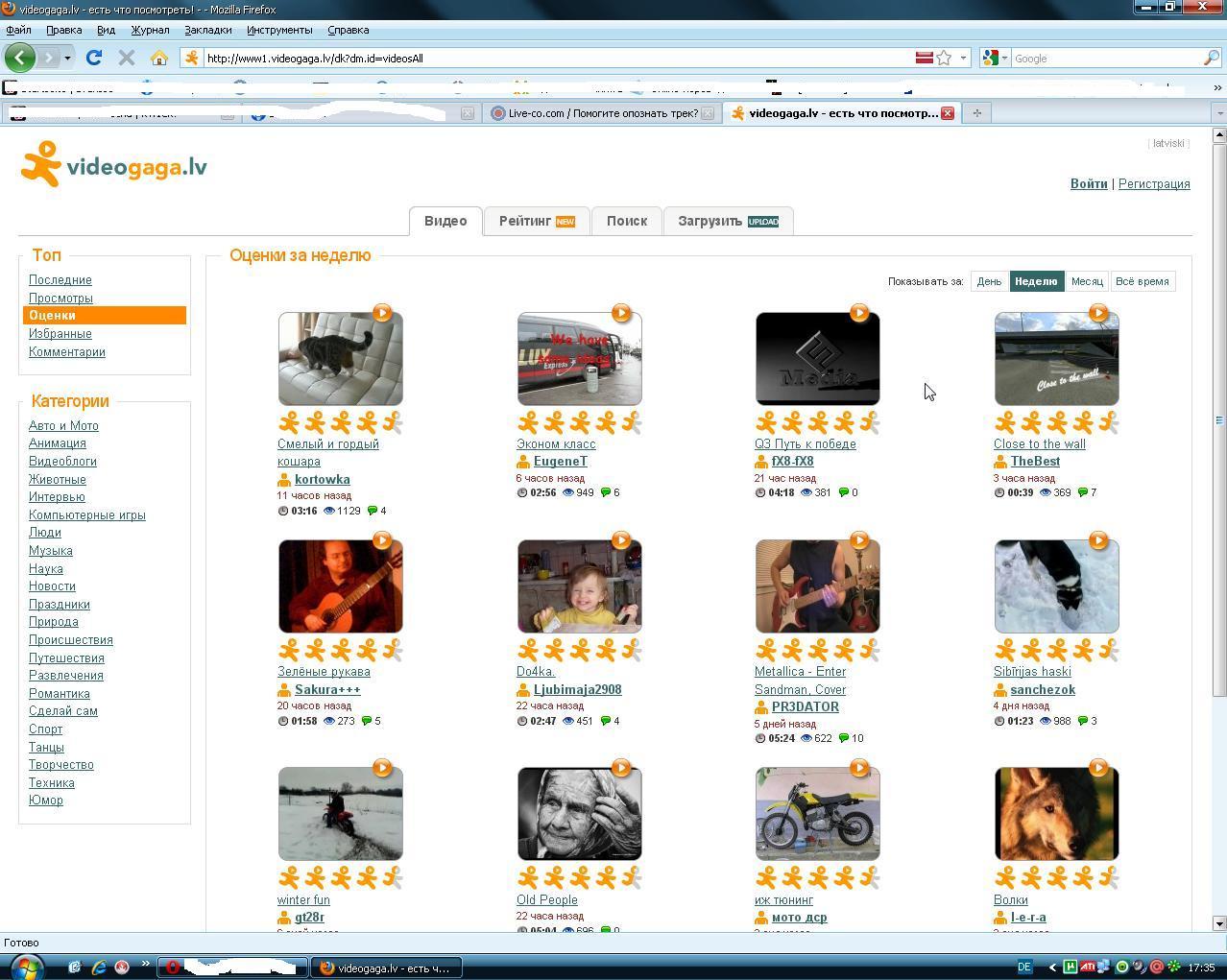Open the Old People video thumbnail
Image resolution: width=1227 pixels, height=980 pixels.
coord(579,813)
